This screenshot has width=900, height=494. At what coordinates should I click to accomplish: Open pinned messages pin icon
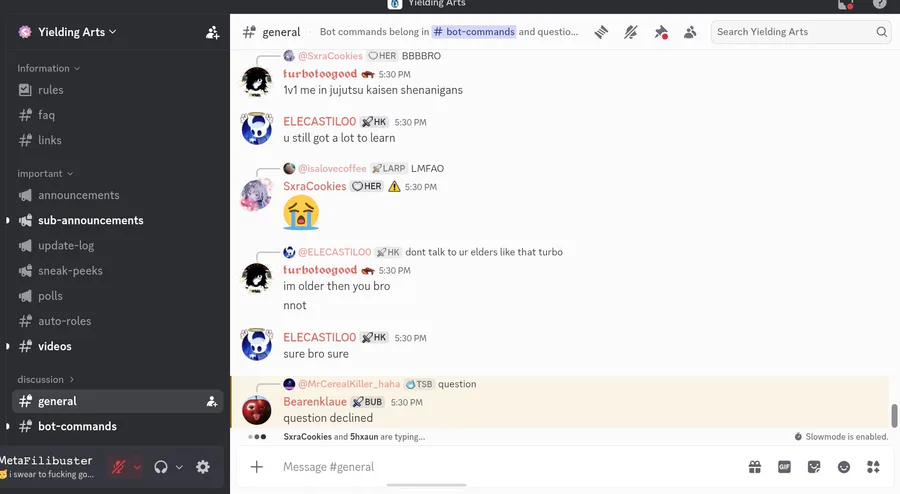pyautogui.click(x=661, y=32)
